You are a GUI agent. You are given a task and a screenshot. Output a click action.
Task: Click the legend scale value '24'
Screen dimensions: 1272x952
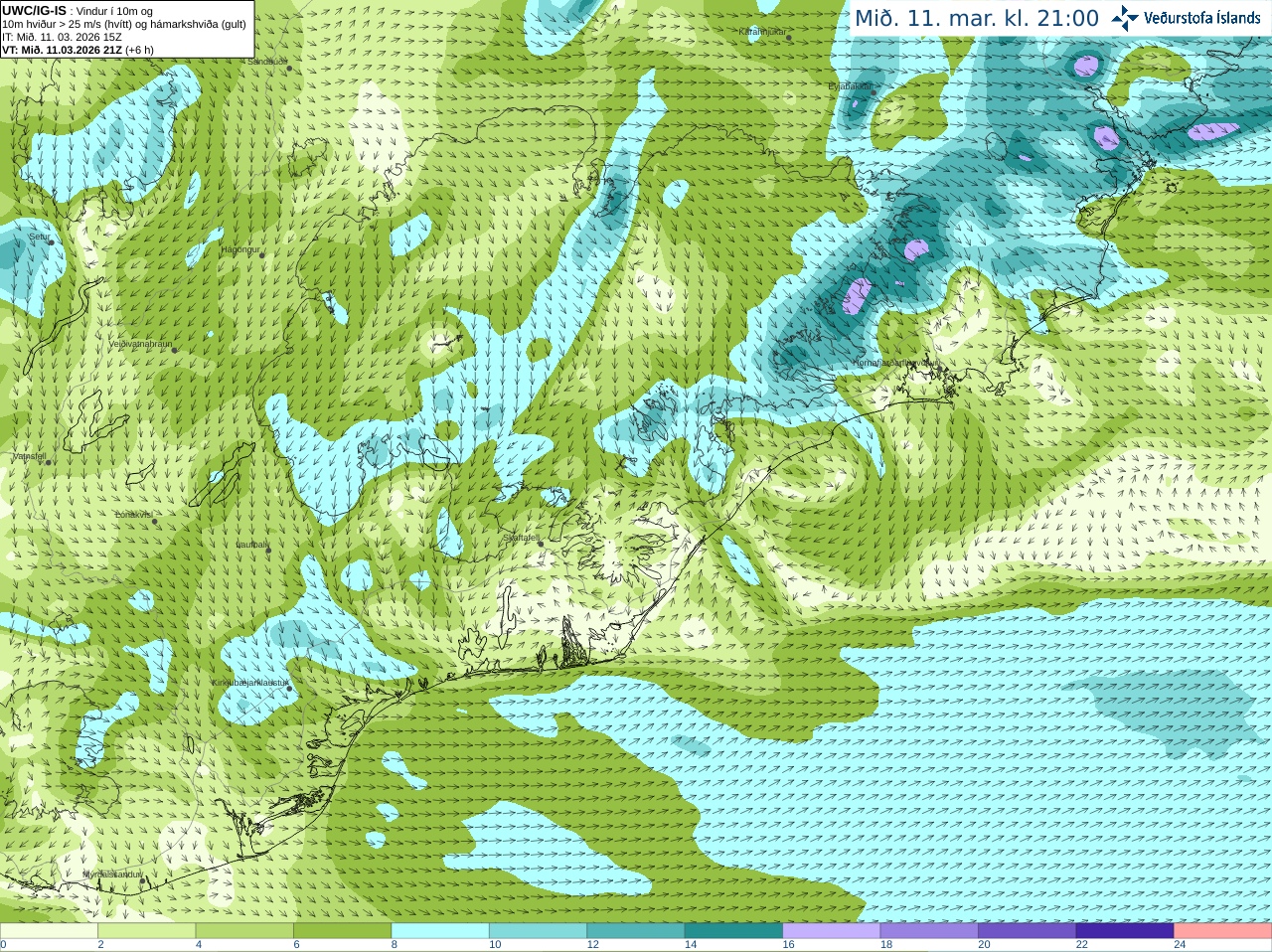1180,945
